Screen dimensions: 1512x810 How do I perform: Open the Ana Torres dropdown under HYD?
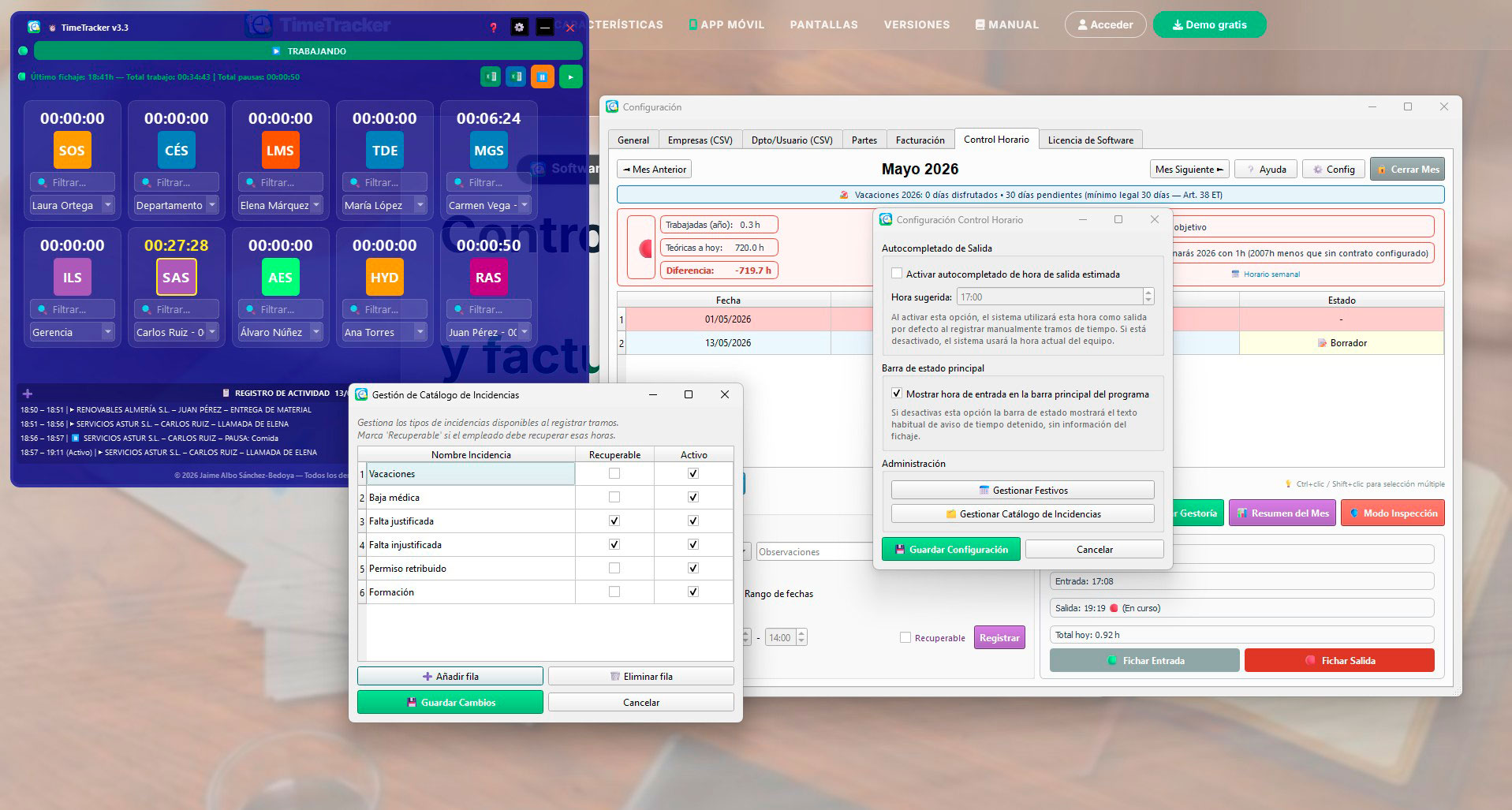tap(385, 332)
